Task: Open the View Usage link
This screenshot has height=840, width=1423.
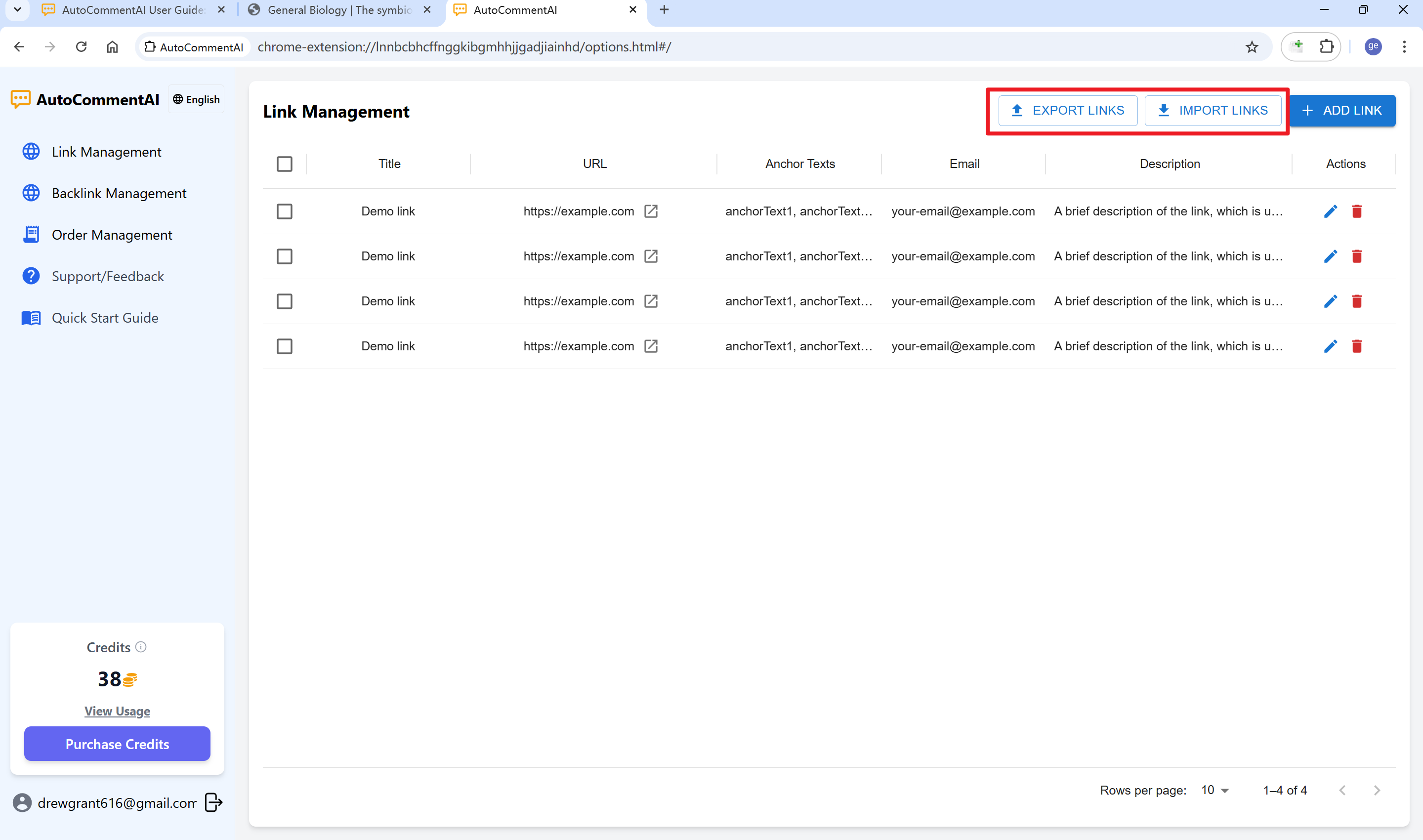Action: point(117,711)
